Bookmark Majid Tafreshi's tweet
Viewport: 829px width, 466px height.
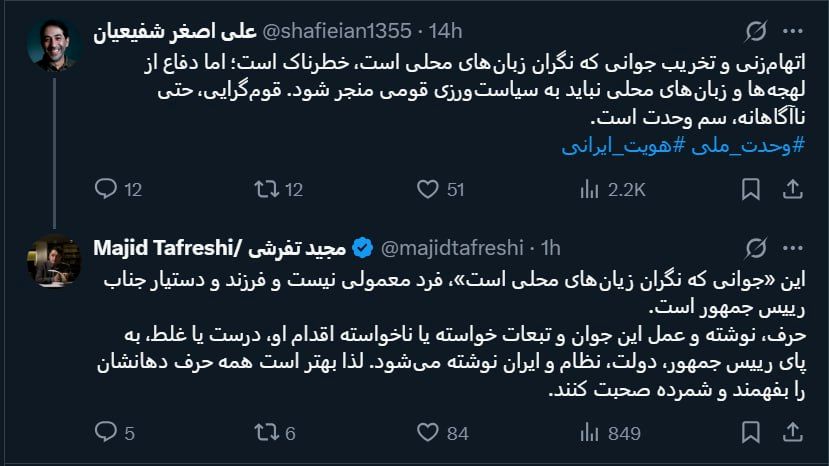click(x=750, y=432)
